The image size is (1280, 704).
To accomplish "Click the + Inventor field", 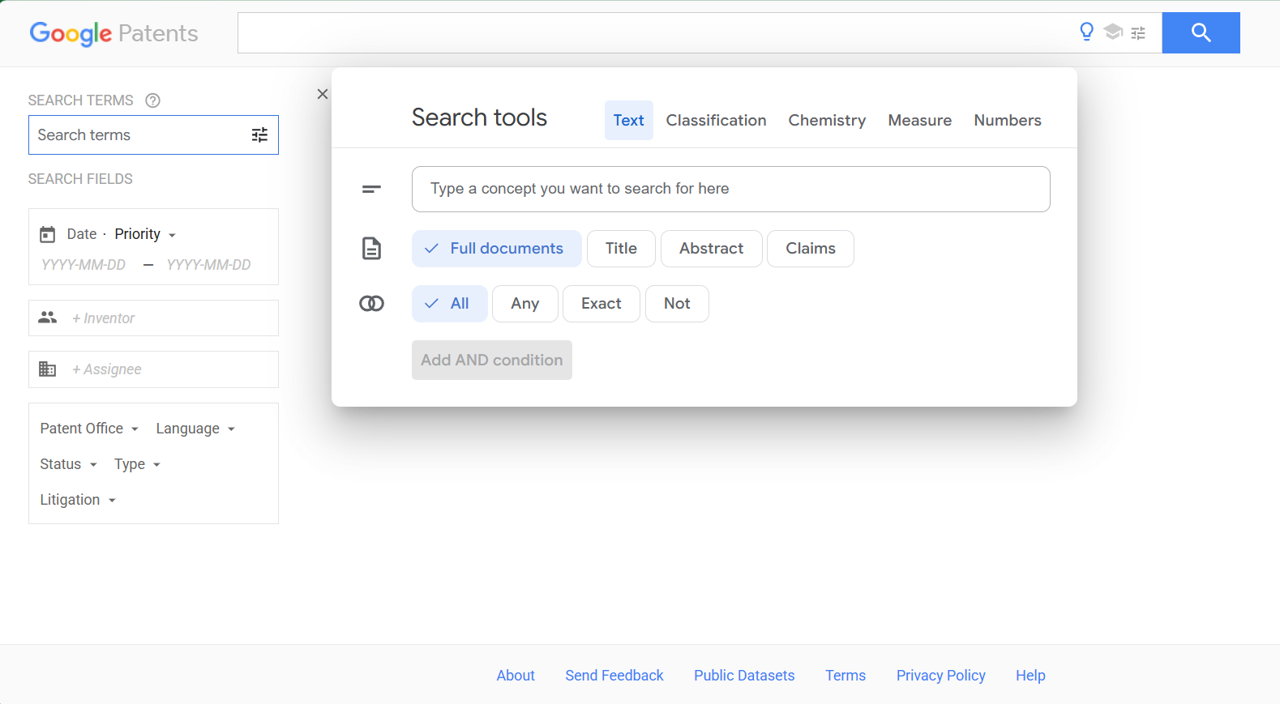I will pyautogui.click(x=153, y=318).
